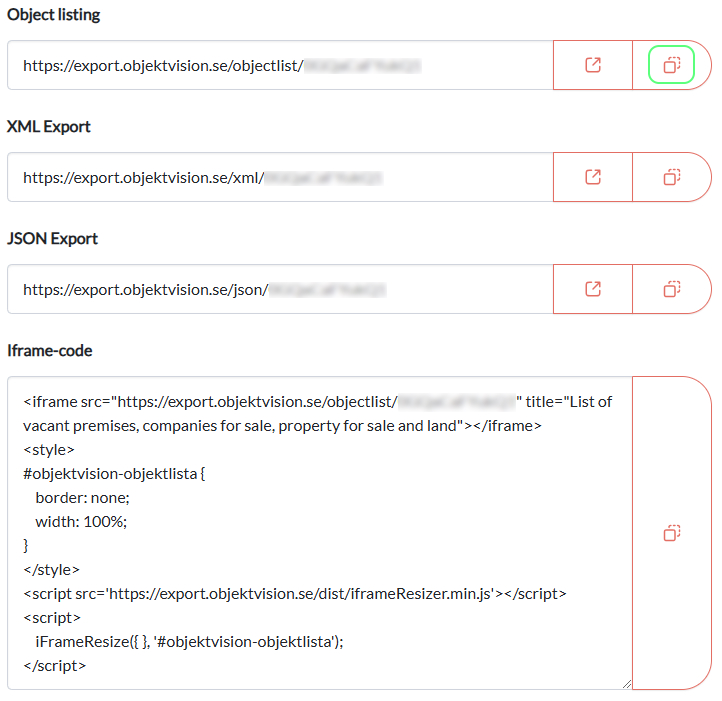Select the JSON Export URL field
This screenshot has height=701, width=722.
click(x=280, y=290)
